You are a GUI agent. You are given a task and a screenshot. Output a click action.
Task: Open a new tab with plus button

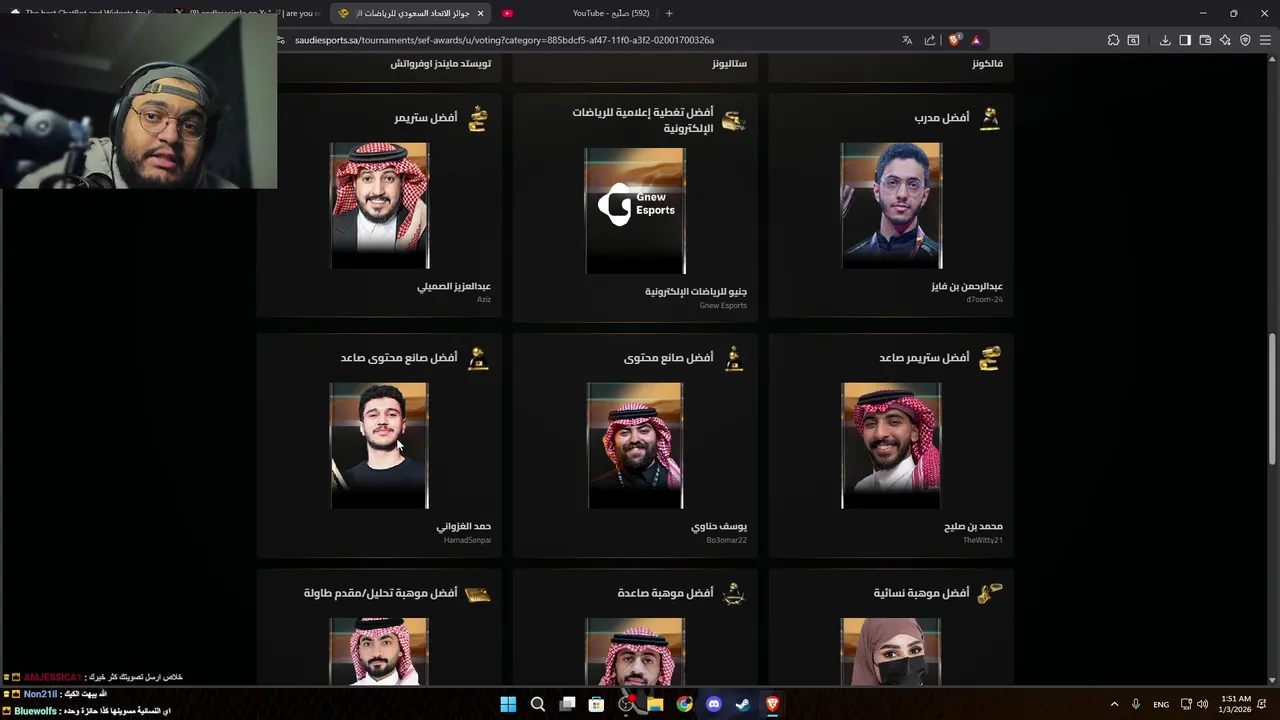click(x=669, y=13)
